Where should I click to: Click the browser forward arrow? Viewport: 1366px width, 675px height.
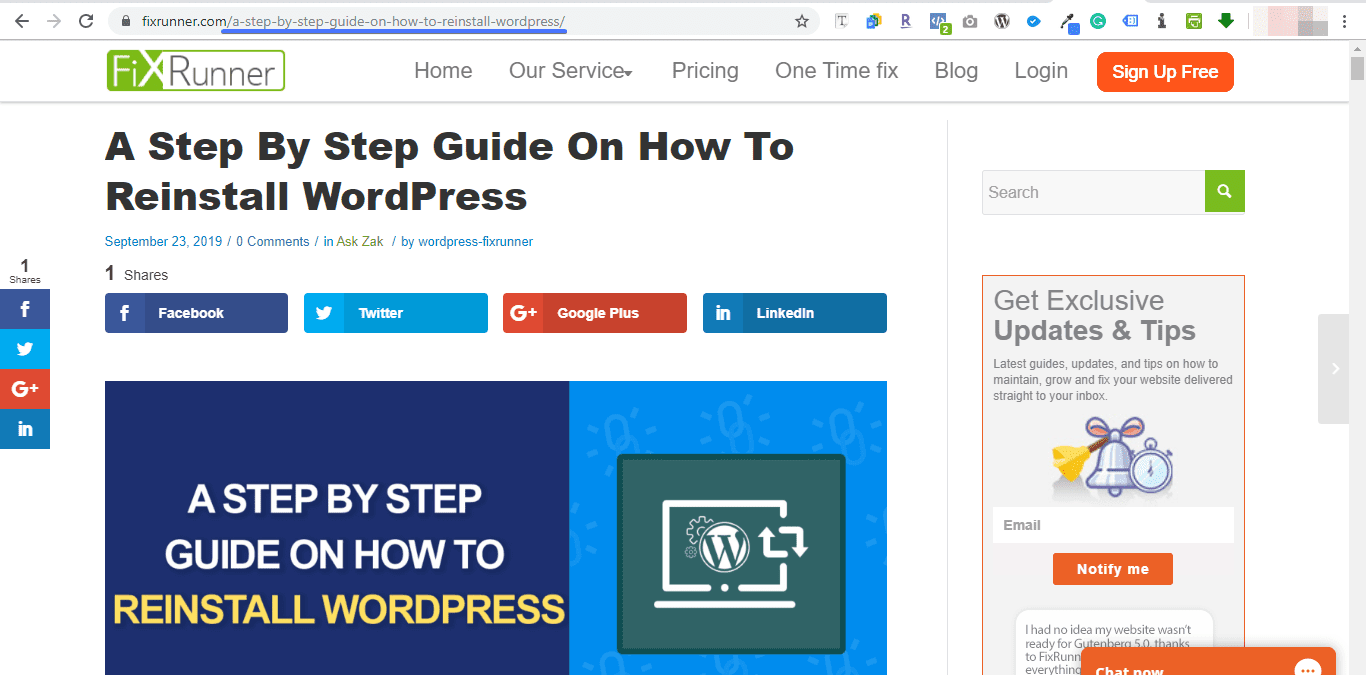54,21
